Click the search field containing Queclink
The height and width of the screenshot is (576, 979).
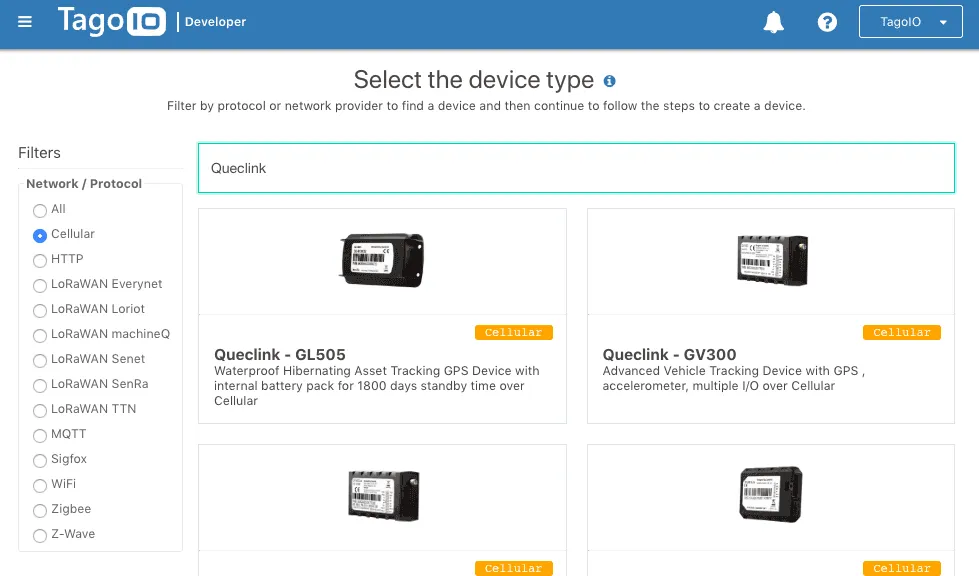[x=576, y=167]
